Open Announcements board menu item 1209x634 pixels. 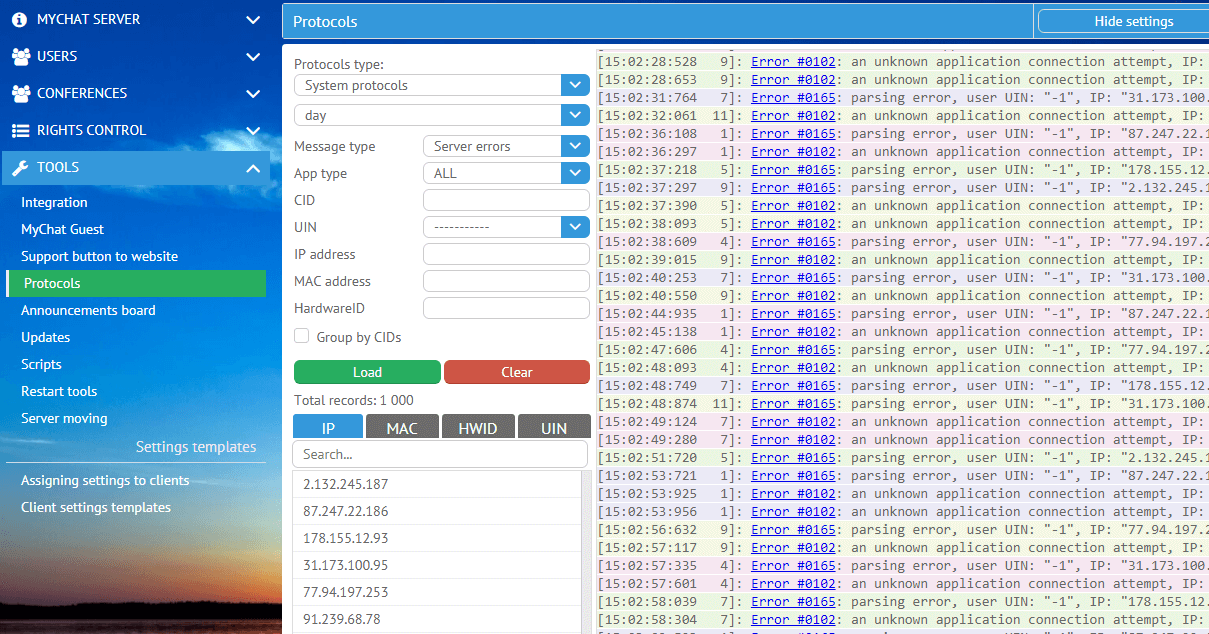pos(88,310)
